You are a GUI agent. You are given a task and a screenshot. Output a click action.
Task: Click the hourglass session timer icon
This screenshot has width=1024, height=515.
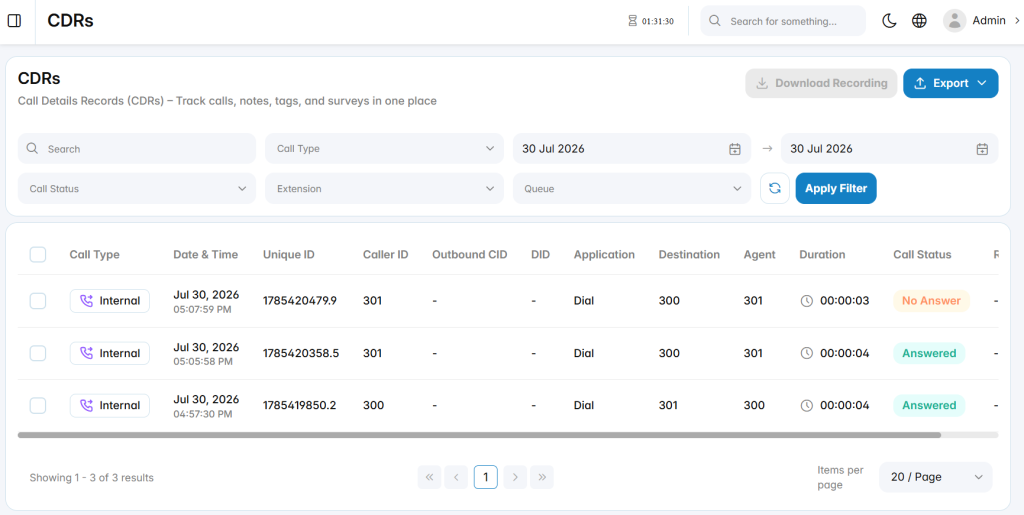click(632, 21)
